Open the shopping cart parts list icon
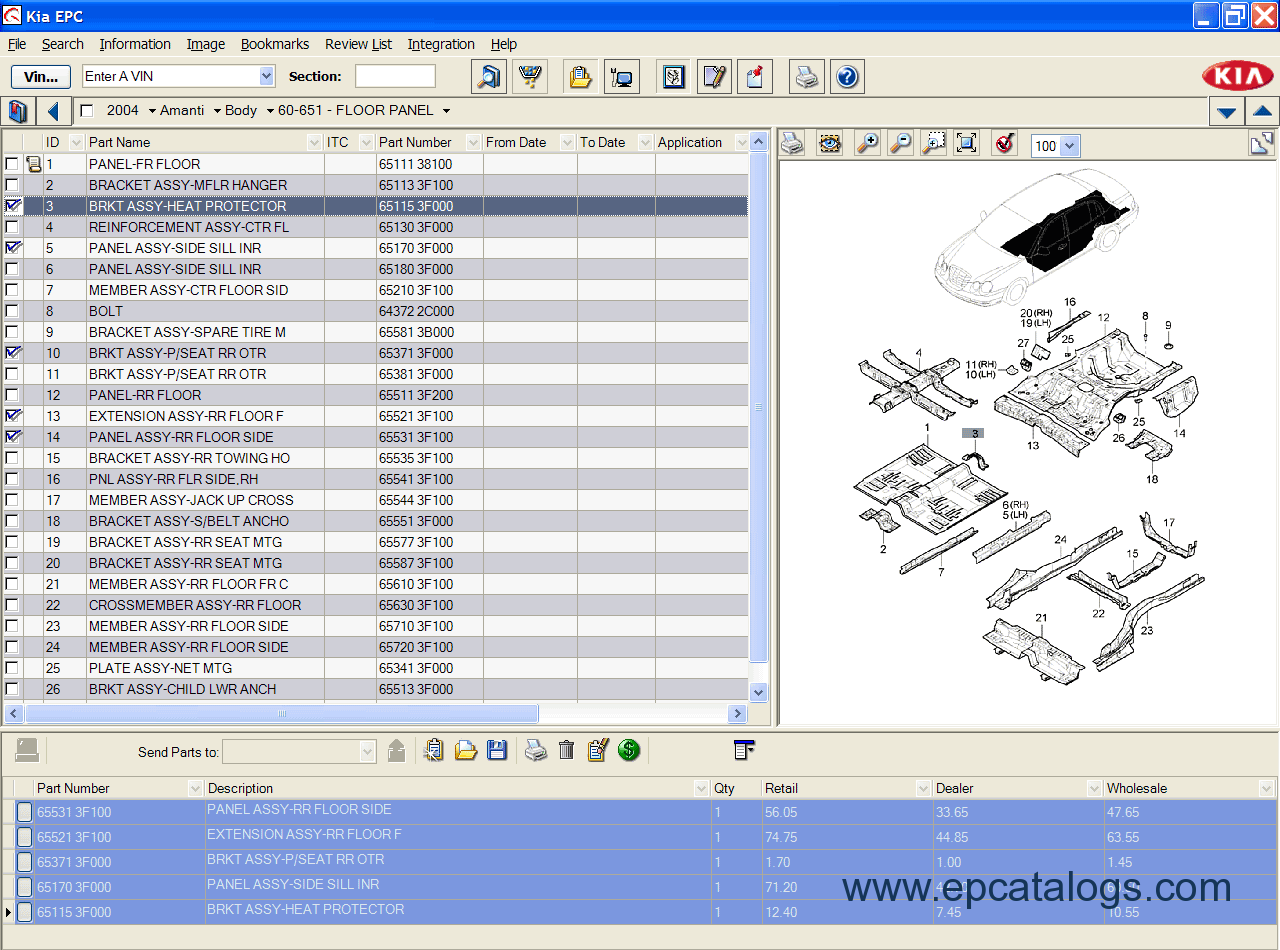The image size is (1280, 950). (530, 77)
